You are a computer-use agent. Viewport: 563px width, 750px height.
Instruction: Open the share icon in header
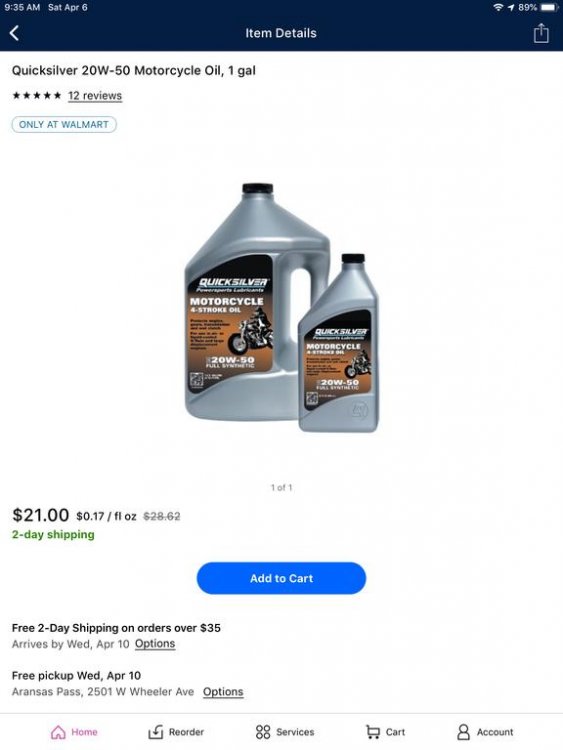pos(541,33)
